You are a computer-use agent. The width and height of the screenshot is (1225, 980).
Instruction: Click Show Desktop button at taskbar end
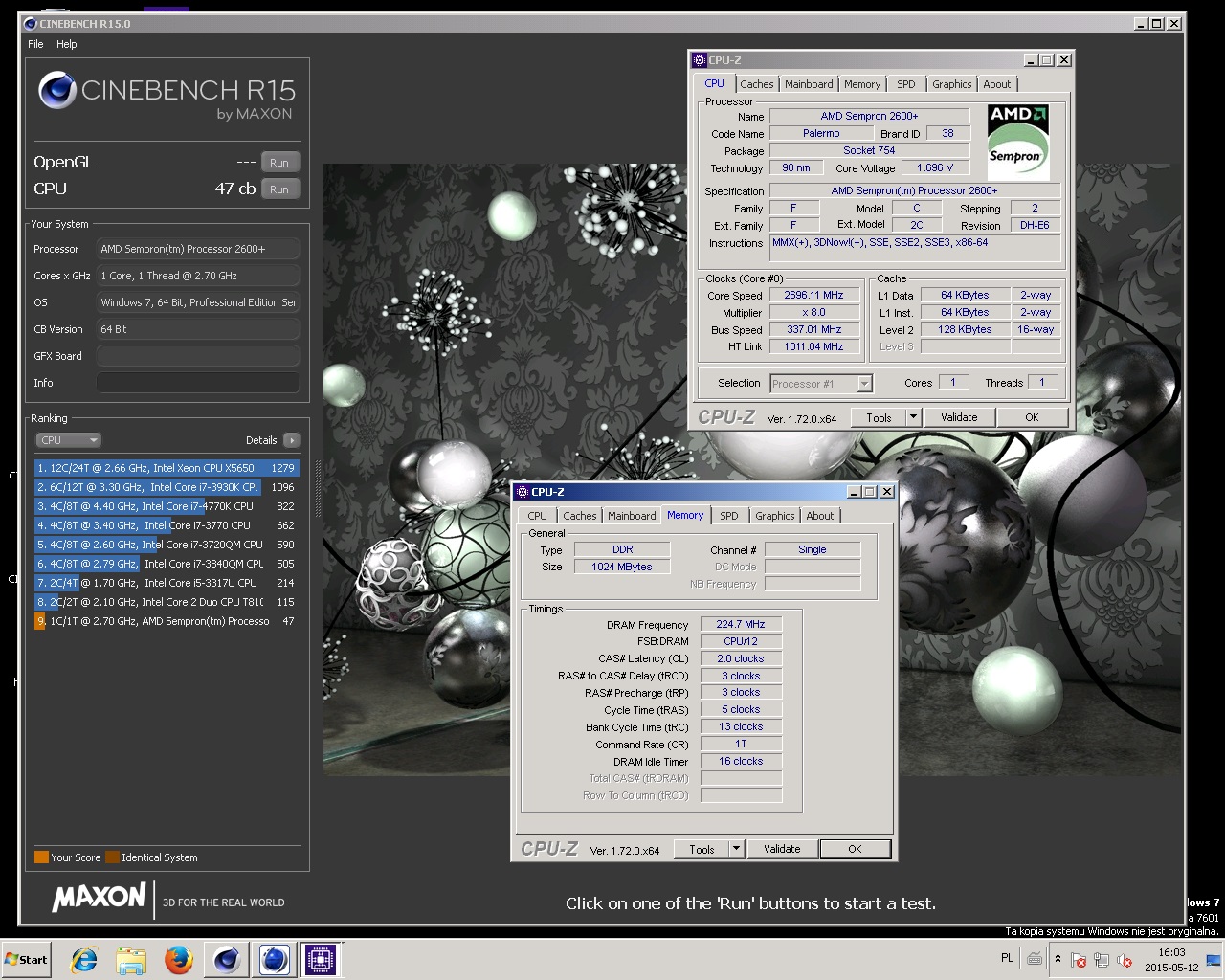[1214, 959]
